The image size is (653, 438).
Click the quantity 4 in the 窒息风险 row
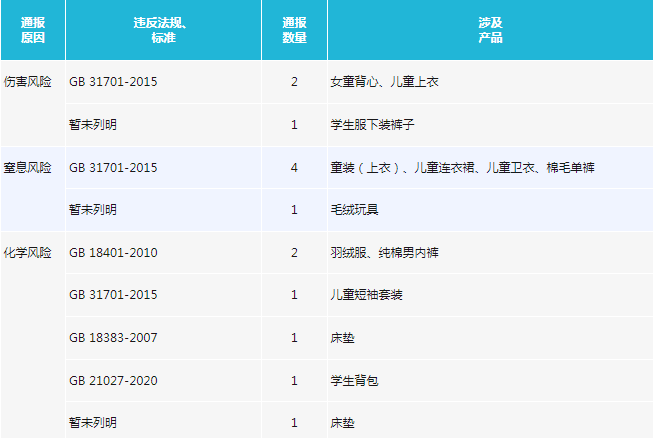coord(294,167)
